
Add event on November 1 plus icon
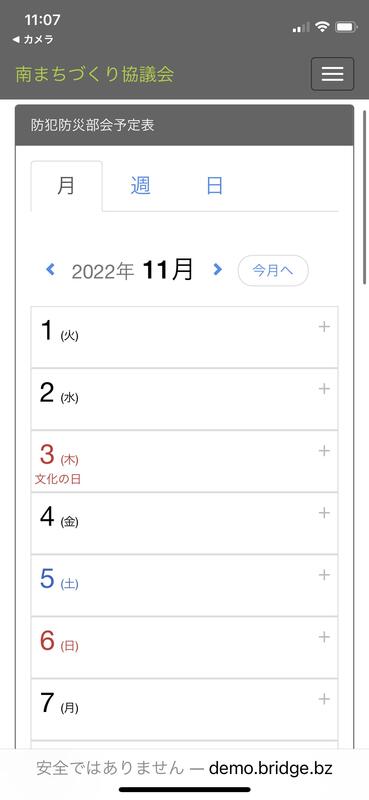324,327
